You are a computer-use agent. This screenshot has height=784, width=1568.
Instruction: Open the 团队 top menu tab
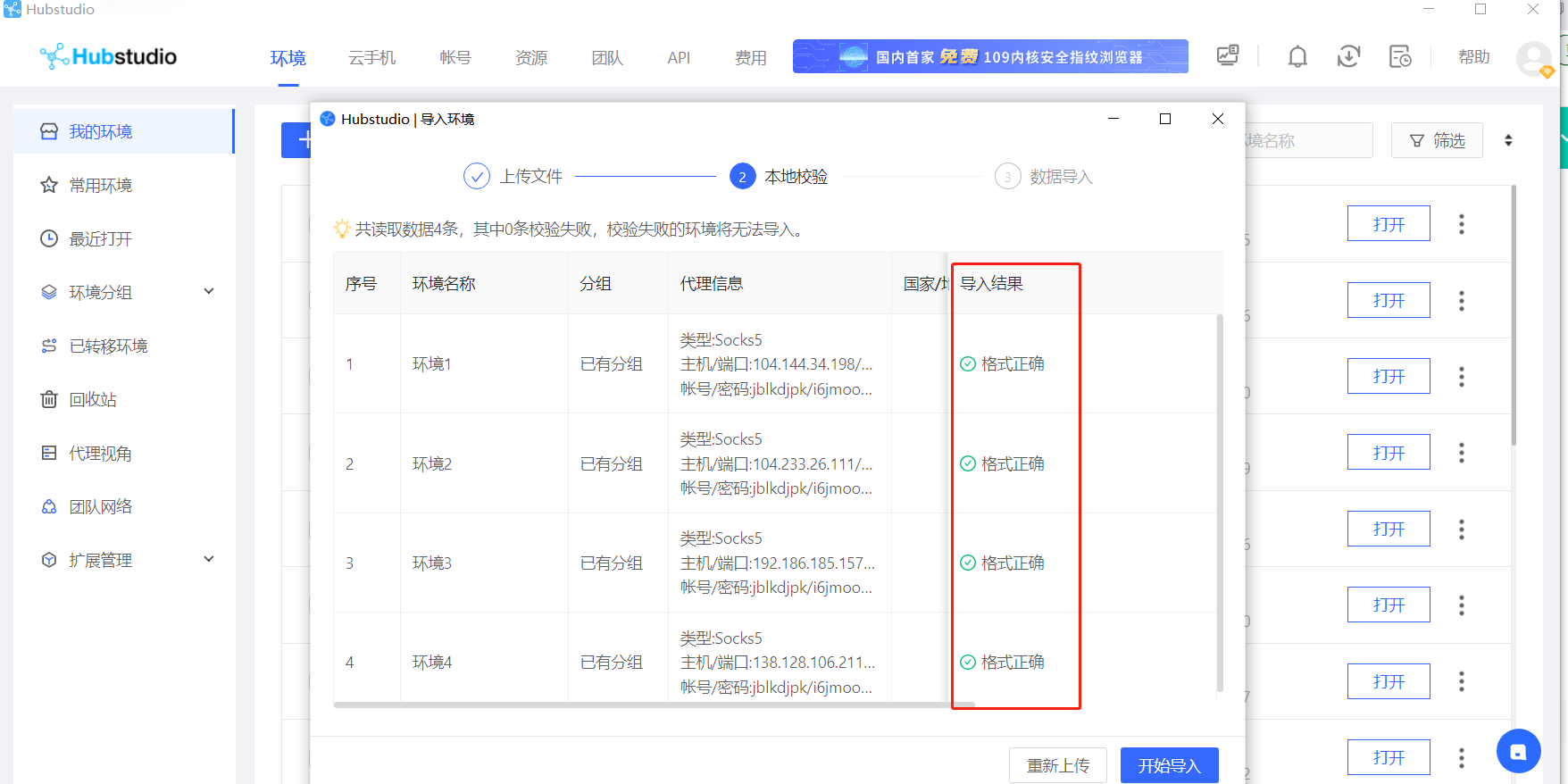click(x=607, y=58)
